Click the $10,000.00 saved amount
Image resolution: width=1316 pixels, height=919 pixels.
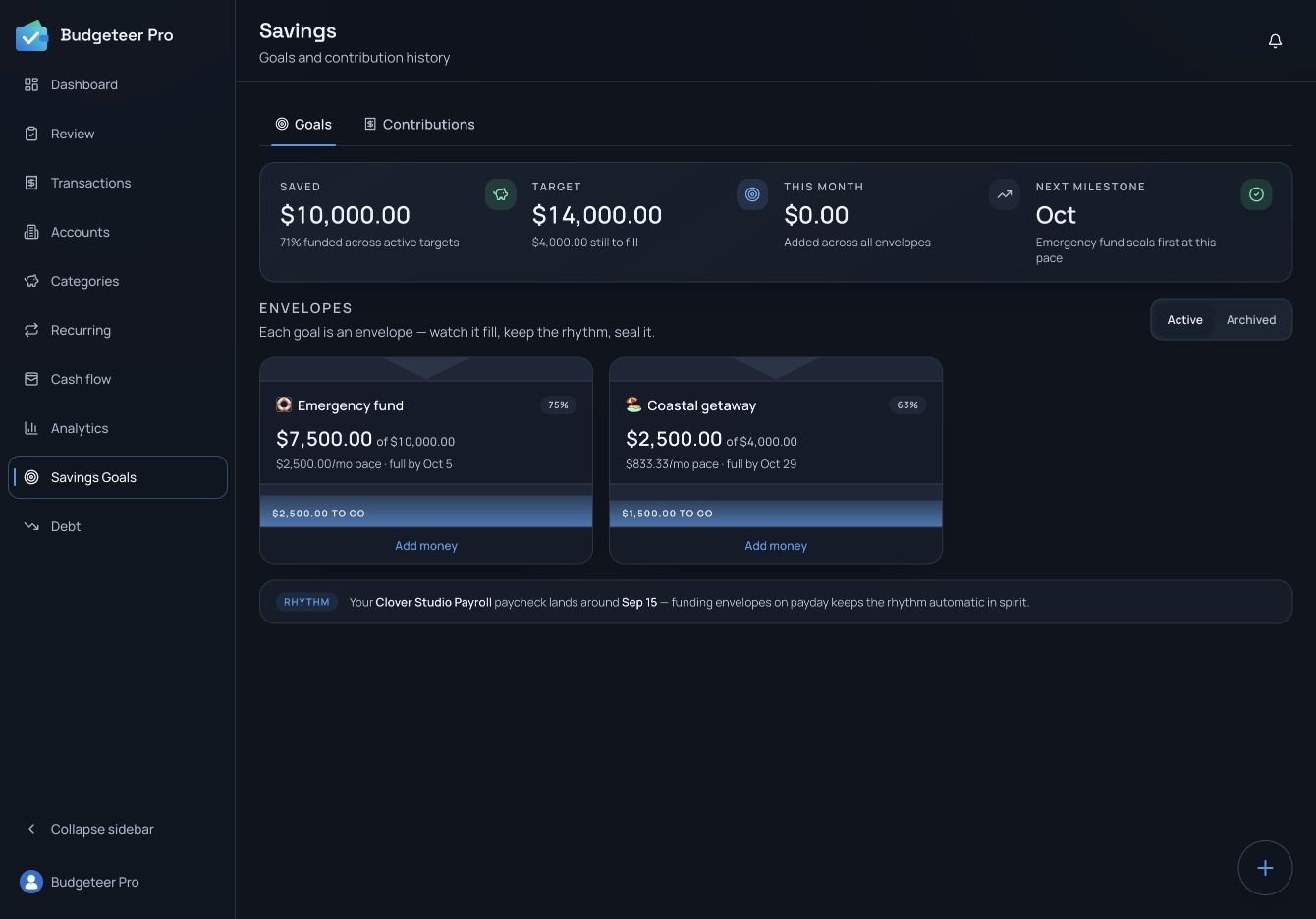345,215
